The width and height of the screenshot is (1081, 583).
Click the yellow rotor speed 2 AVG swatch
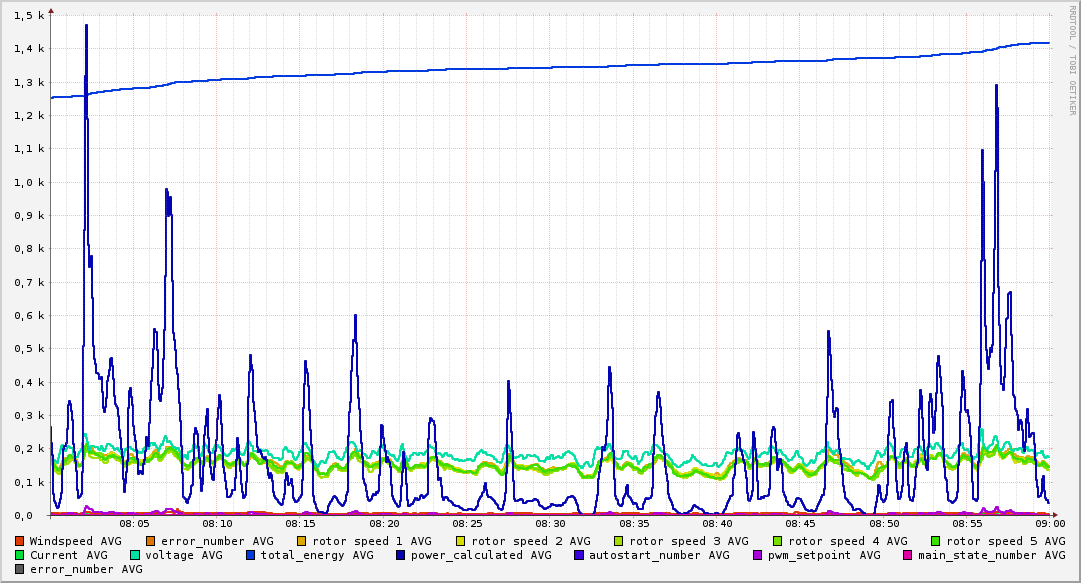(461, 542)
